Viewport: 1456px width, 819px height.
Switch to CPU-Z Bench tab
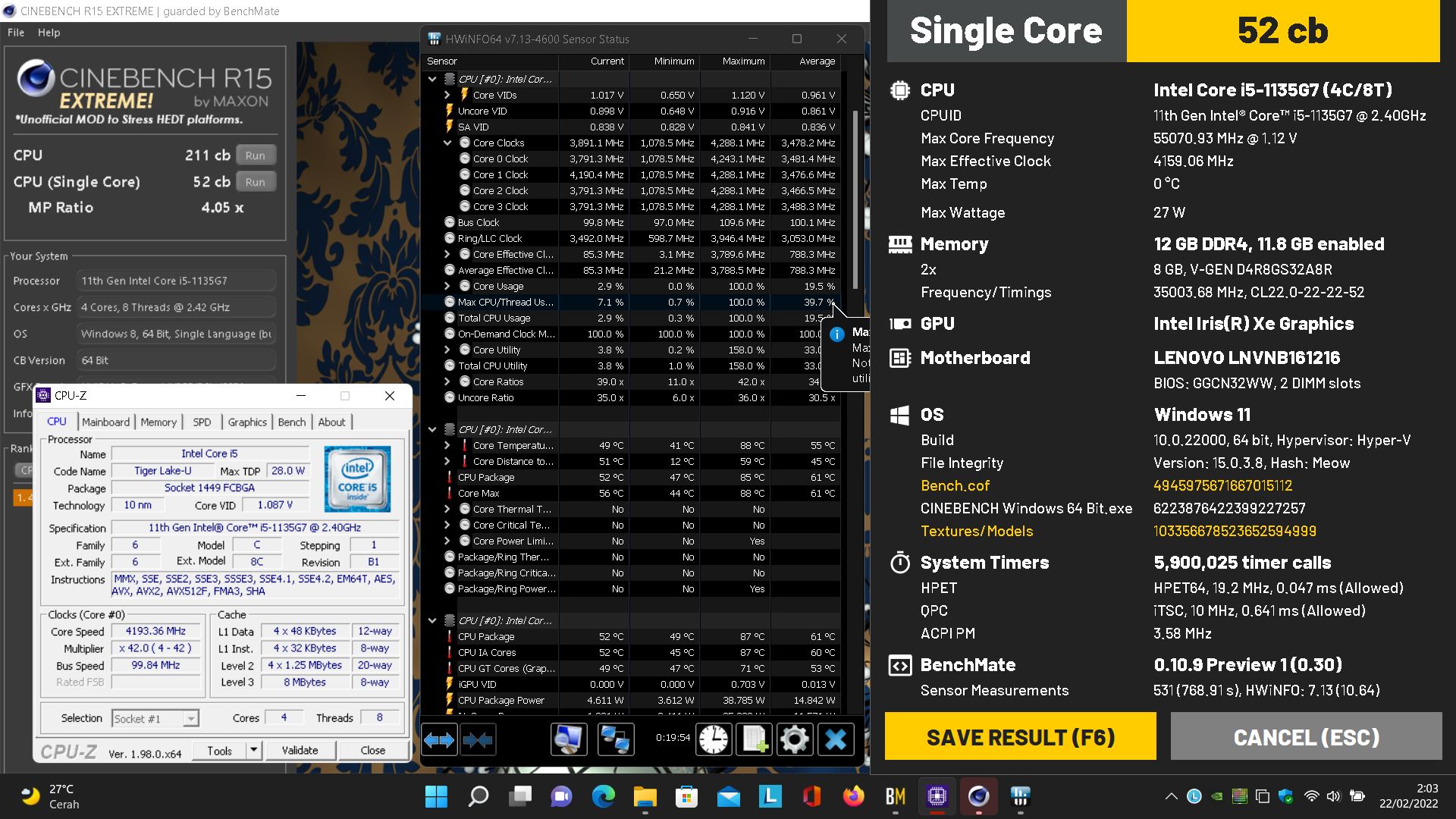(x=292, y=422)
